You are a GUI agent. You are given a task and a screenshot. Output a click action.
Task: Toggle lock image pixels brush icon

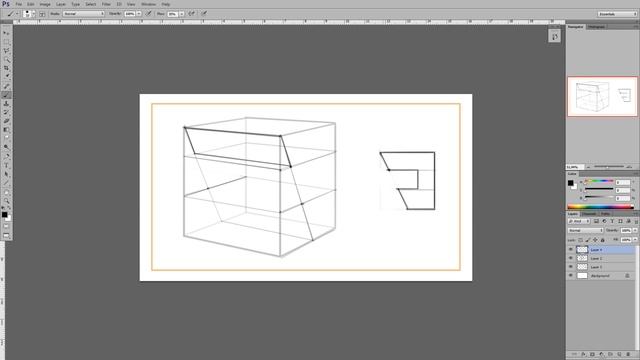tap(588, 240)
